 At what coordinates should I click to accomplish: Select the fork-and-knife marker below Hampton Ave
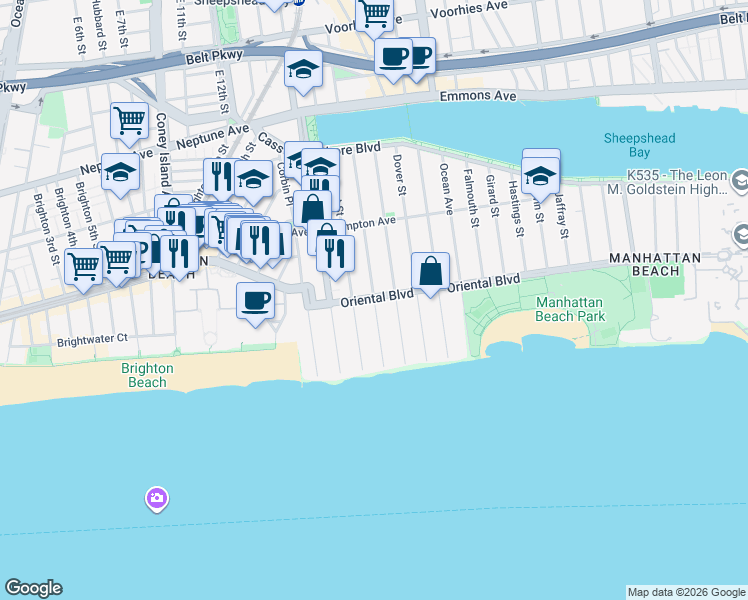pos(335,255)
